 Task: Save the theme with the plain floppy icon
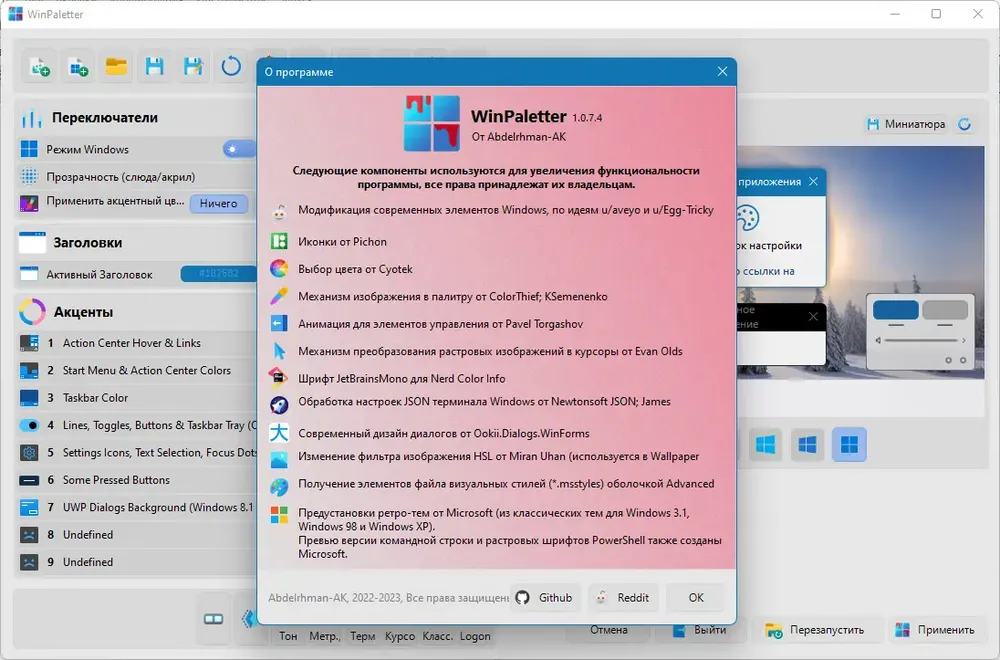click(154, 66)
